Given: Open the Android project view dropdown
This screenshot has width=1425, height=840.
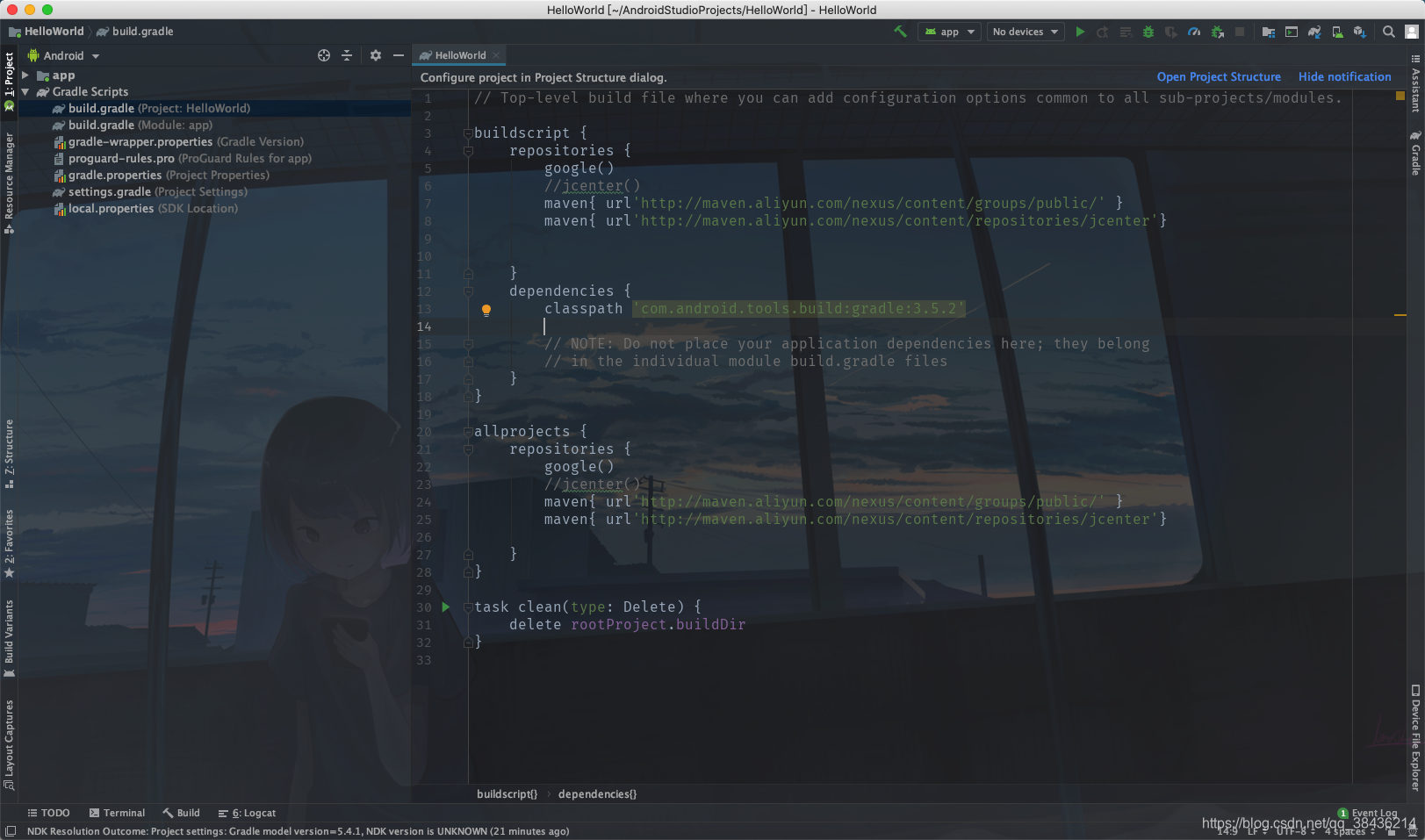Looking at the screenshot, I should [x=63, y=55].
